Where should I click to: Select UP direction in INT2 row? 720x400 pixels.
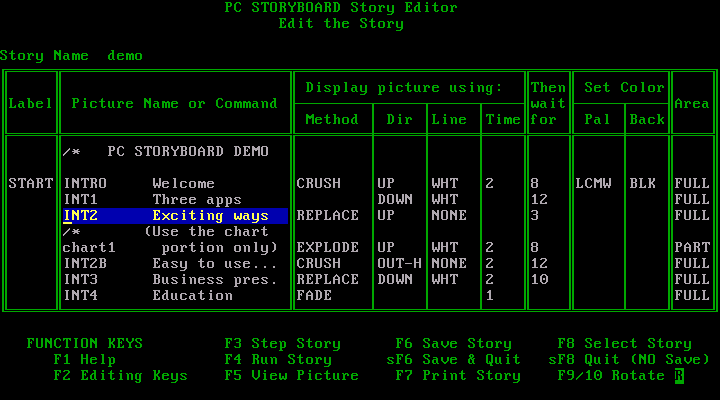386,216
